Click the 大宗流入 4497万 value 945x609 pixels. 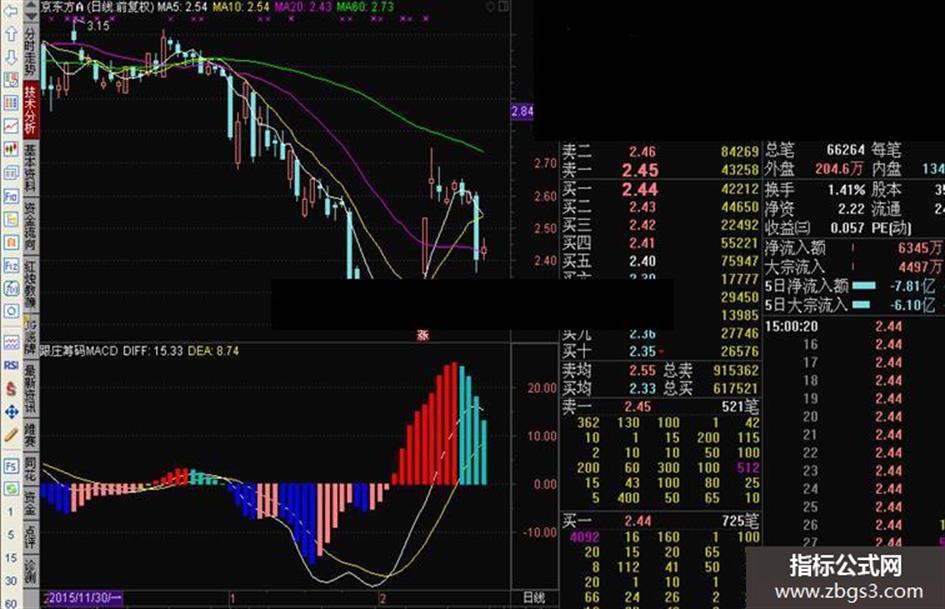pos(920,267)
